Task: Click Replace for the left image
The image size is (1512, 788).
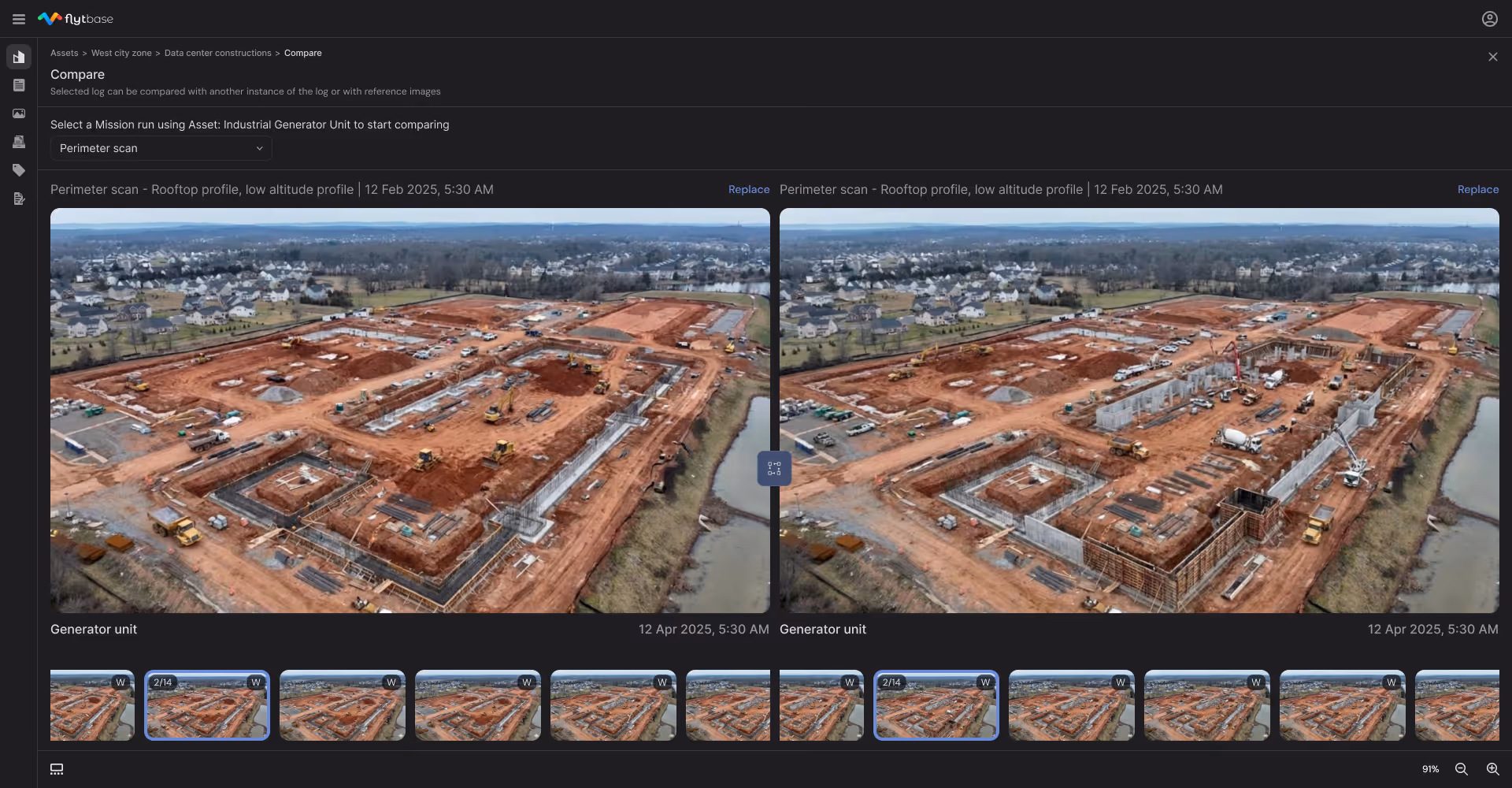Action: [x=749, y=189]
